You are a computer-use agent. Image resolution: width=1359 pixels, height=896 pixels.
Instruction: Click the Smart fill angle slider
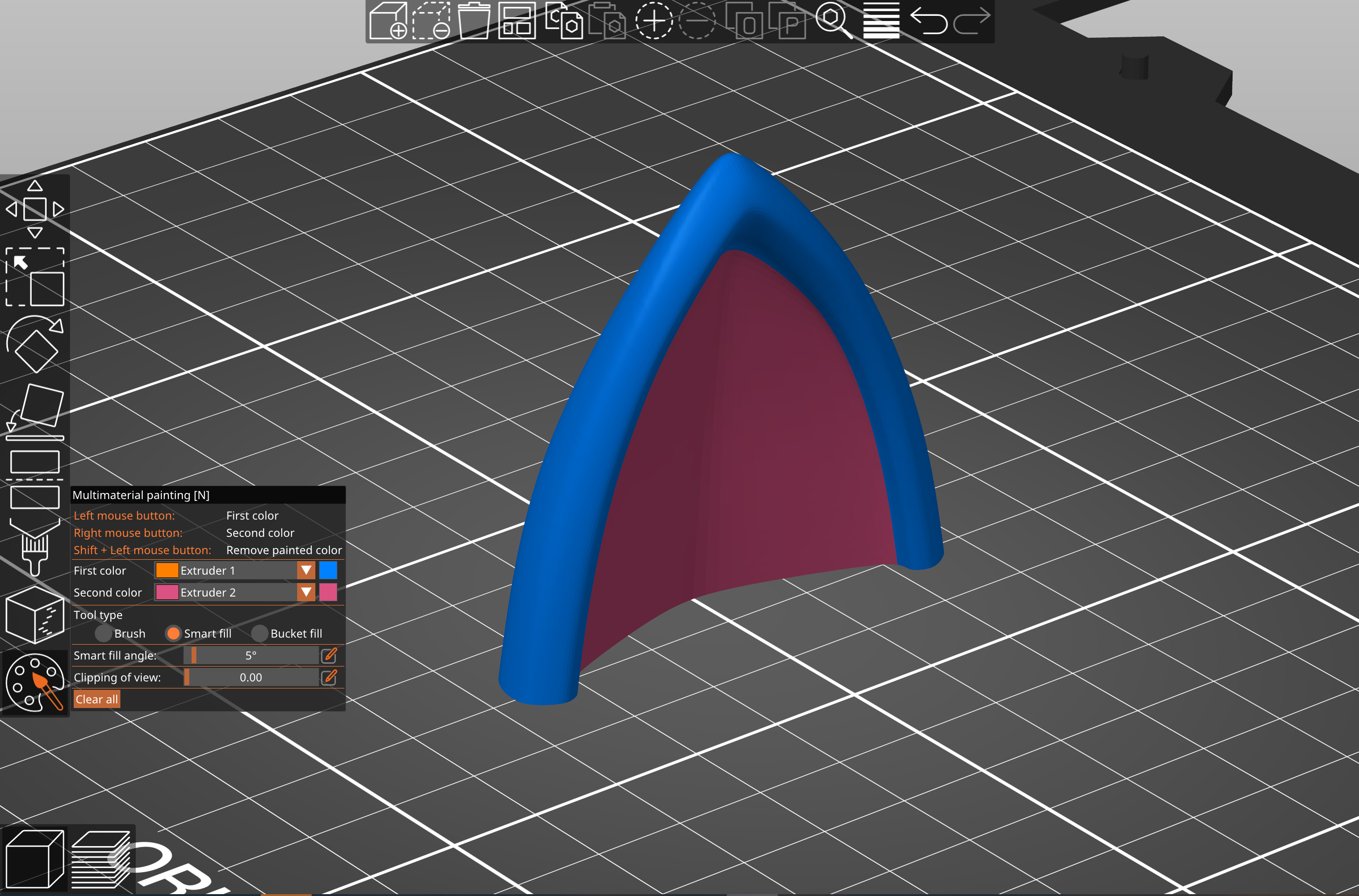coord(251,655)
